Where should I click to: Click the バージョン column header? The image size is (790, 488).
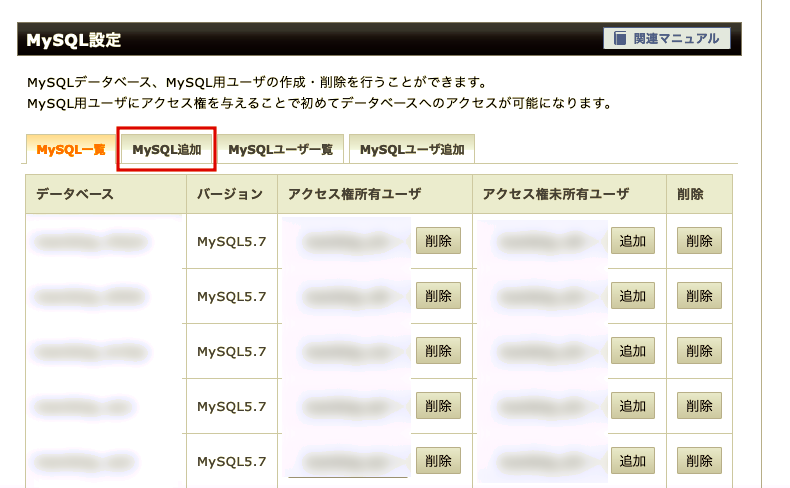[232, 194]
